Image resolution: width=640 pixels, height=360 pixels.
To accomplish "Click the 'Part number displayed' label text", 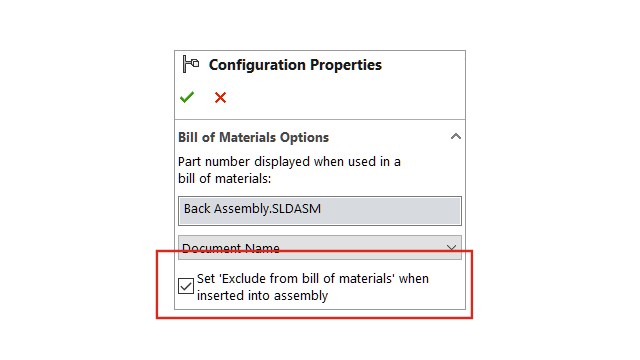I will 289,162.
